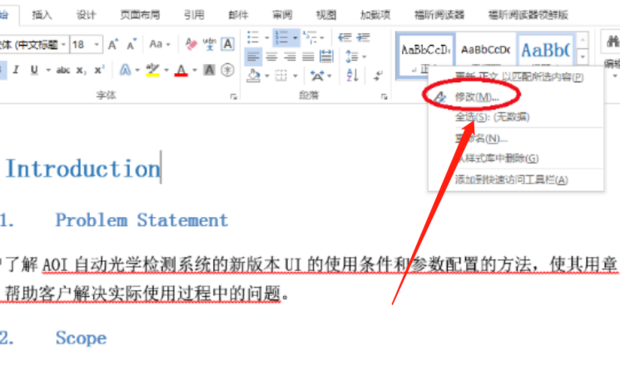Switch to the 插入 ribbon tab
Screen dimensions: 620x370
pyautogui.click(x=42, y=15)
